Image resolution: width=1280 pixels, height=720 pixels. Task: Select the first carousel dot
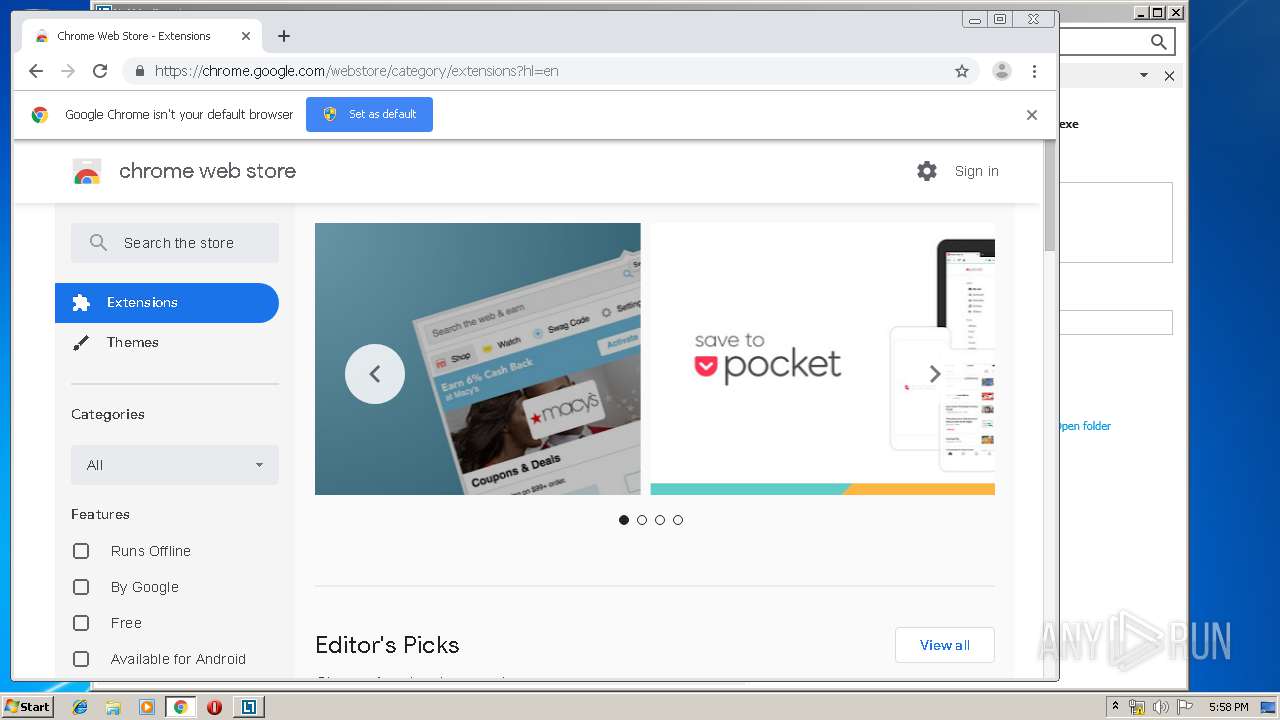click(624, 520)
